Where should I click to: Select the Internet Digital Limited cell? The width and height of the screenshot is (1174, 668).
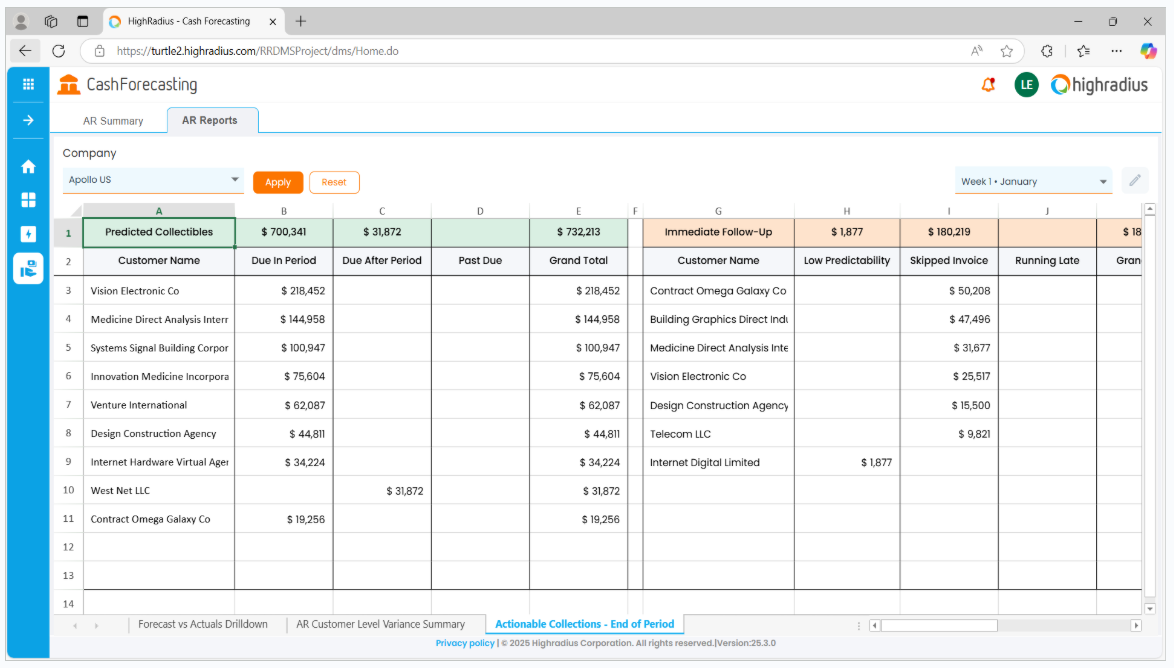click(718, 462)
